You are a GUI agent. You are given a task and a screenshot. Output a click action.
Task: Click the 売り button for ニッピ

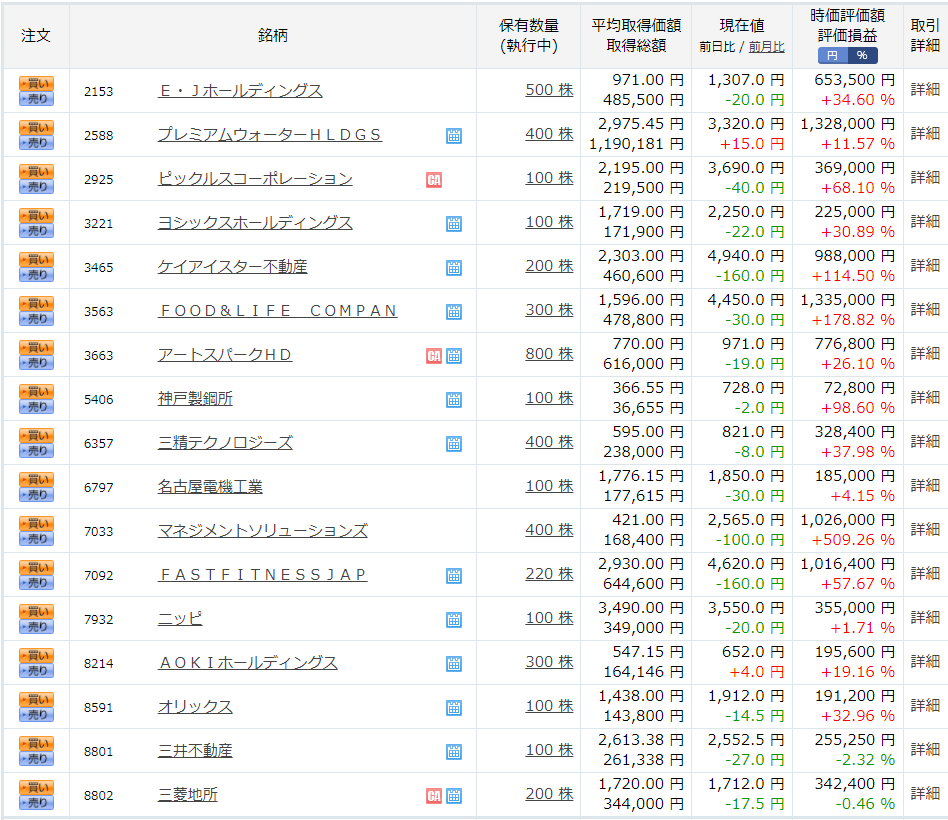(36, 626)
